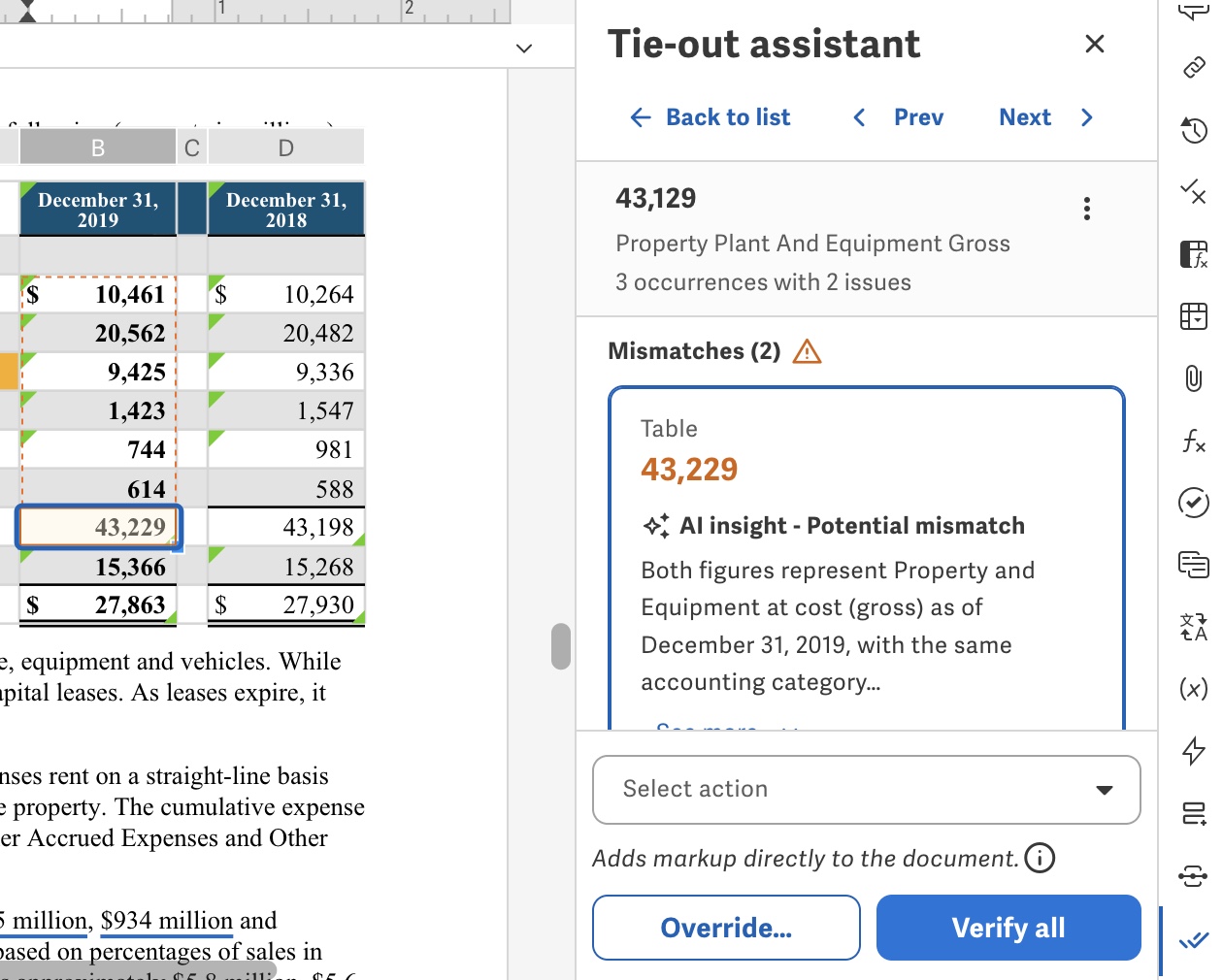Viewport: 1223px width, 980px height.
Task: Click the 43,129 heading value
Action: click(656, 198)
